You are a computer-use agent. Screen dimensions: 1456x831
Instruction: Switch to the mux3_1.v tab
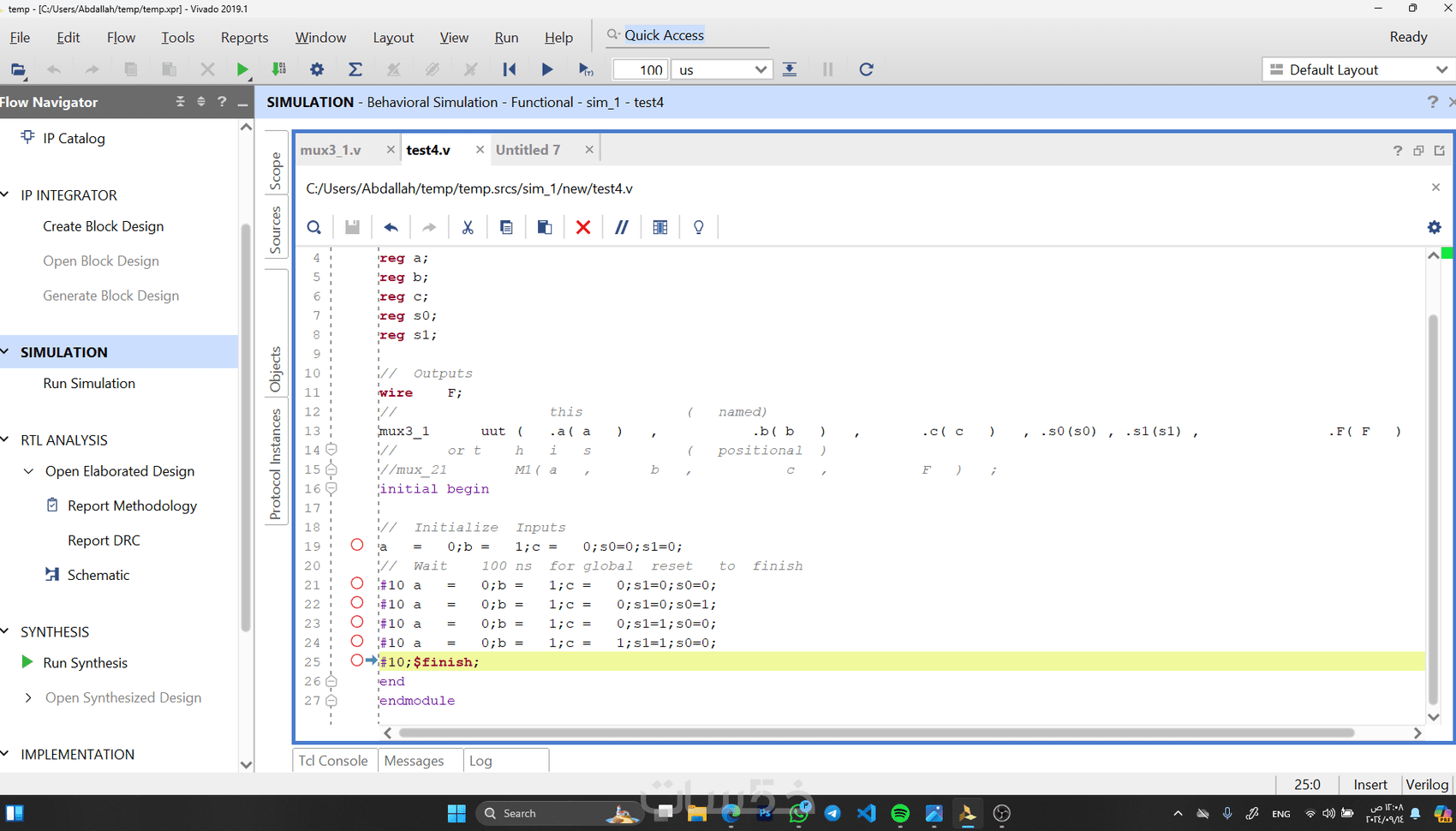331,150
